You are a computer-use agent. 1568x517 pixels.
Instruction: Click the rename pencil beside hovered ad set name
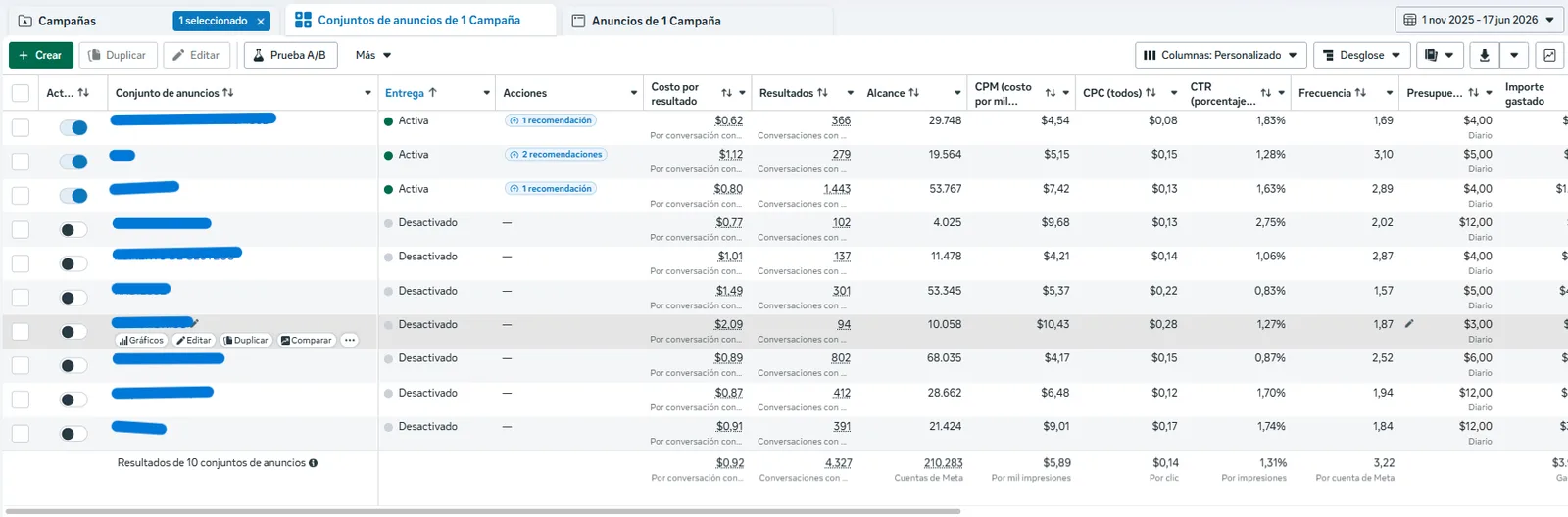tap(195, 321)
